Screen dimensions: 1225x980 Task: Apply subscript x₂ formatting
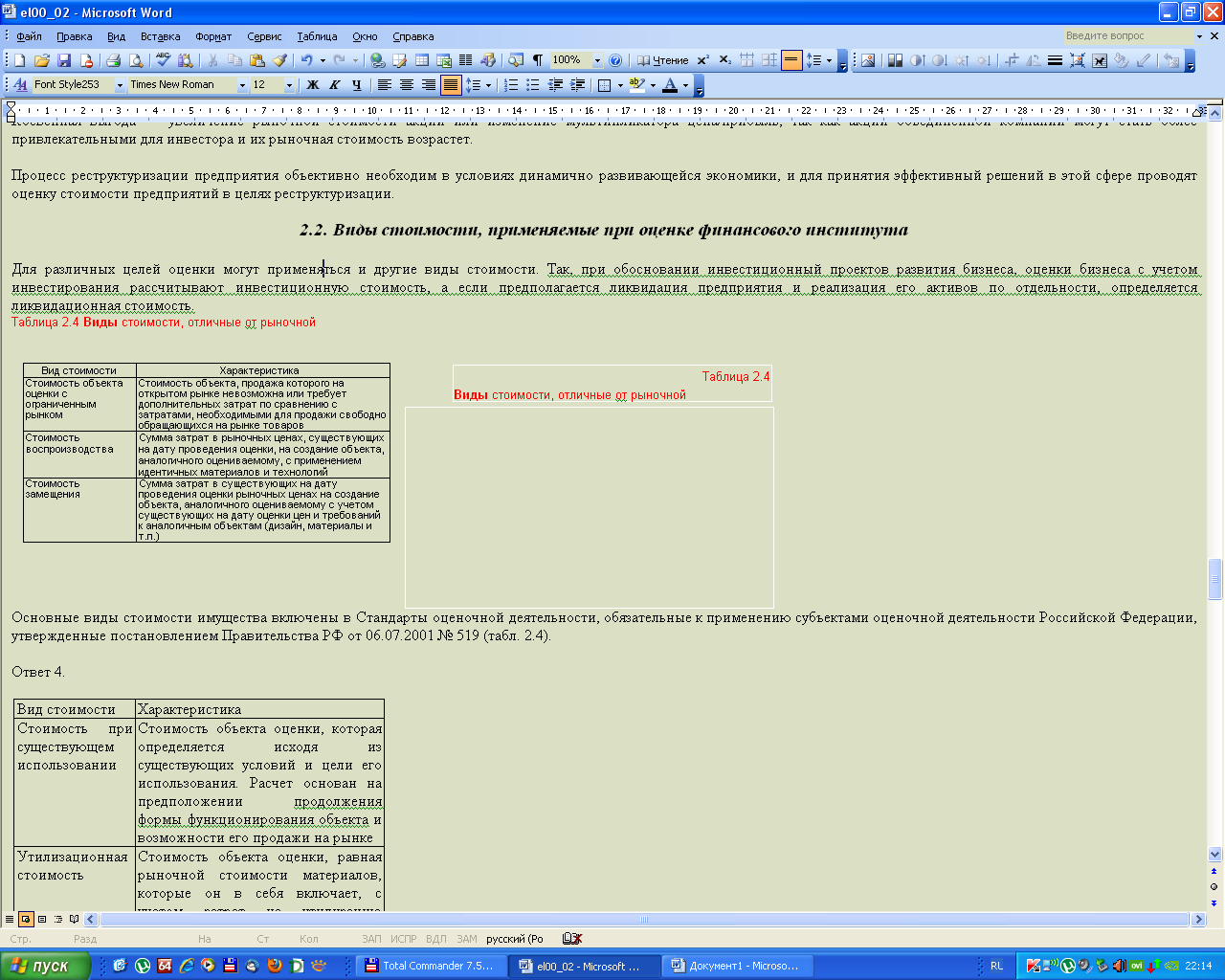coord(725,60)
